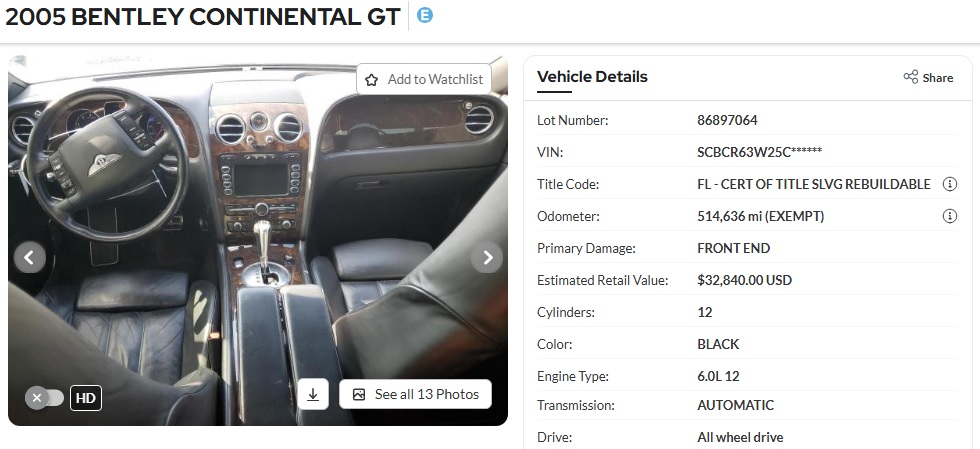
Task: Open Odometer info icon
Action: point(949,216)
